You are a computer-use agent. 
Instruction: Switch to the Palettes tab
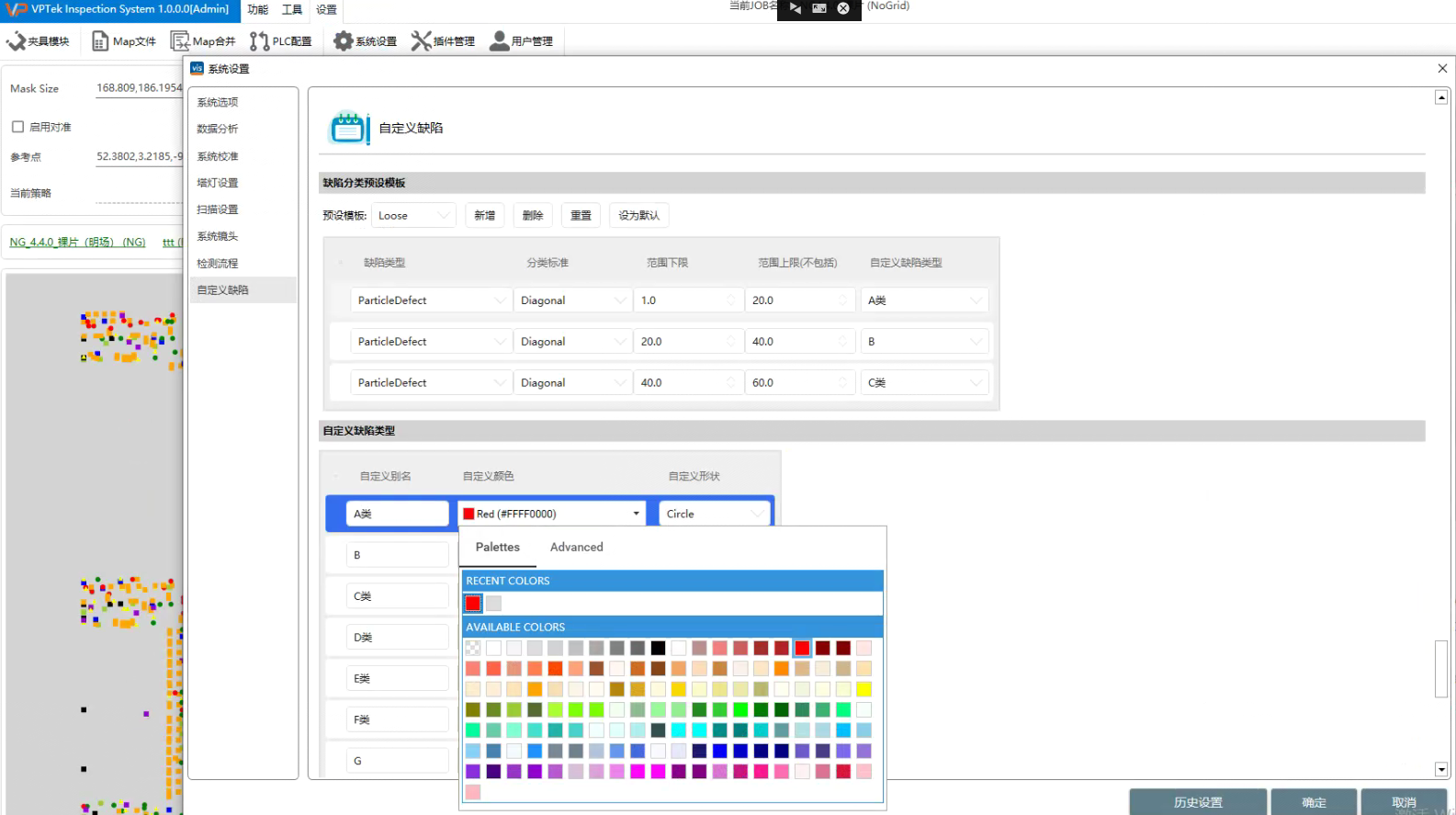tap(498, 547)
